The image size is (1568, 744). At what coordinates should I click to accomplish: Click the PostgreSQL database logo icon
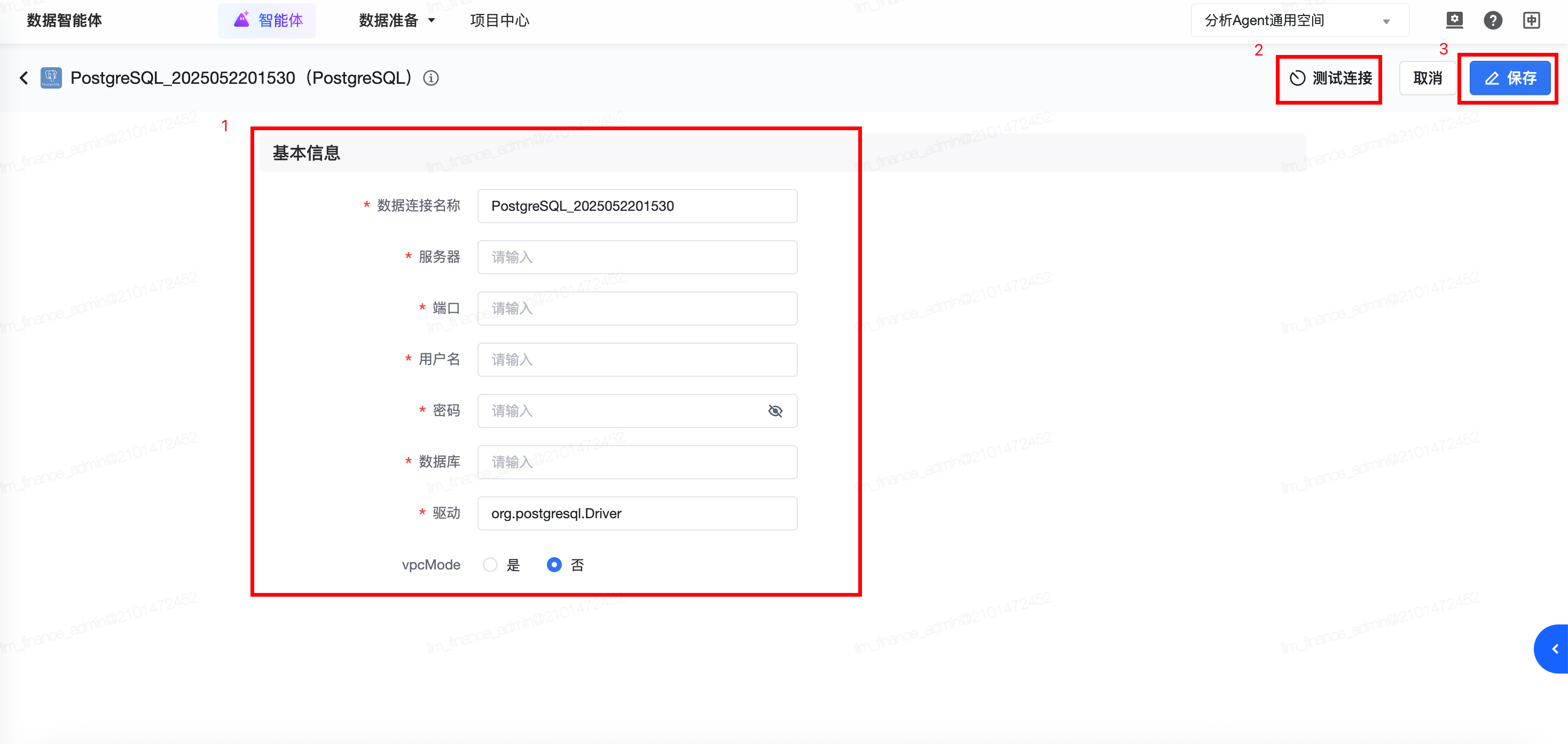[x=51, y=78]
